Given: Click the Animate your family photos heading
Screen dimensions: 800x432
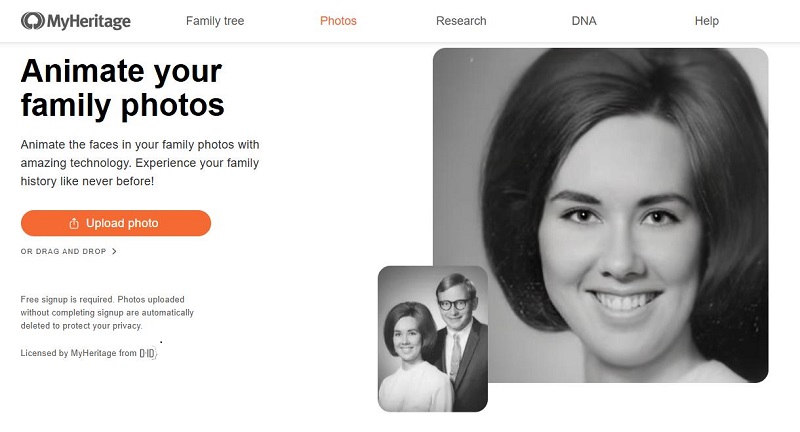Looking at the screenshot, I should coord(122,88).
